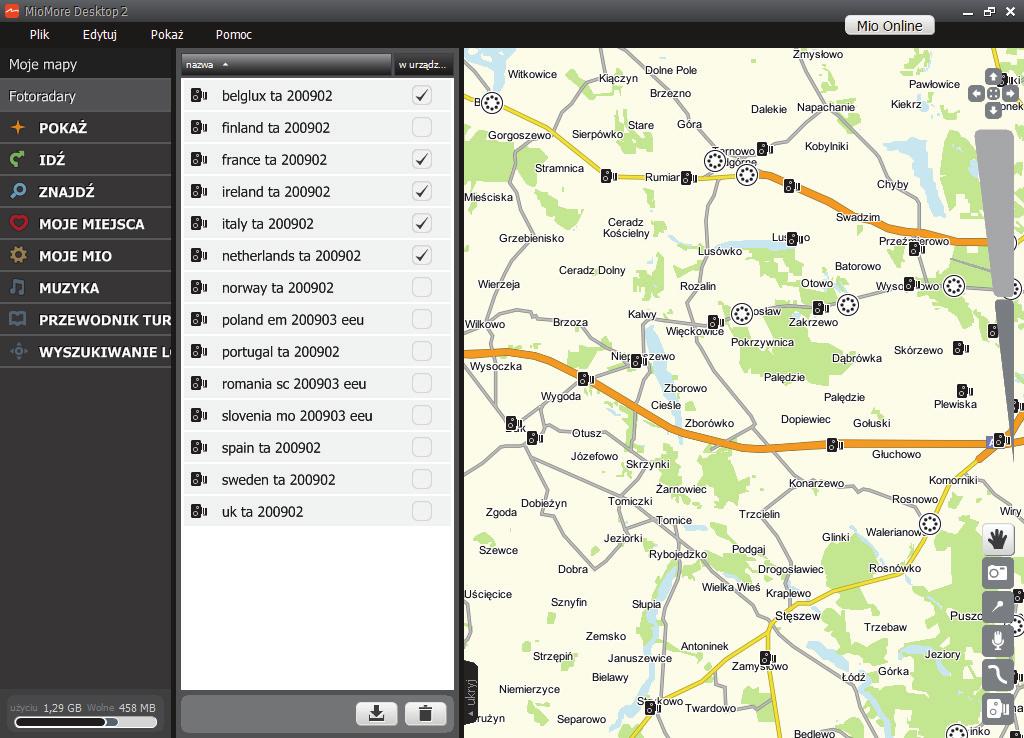The image size is (1024, 738).
Task: Open the Pokaż menu
Action: click(x=167, y=35)
